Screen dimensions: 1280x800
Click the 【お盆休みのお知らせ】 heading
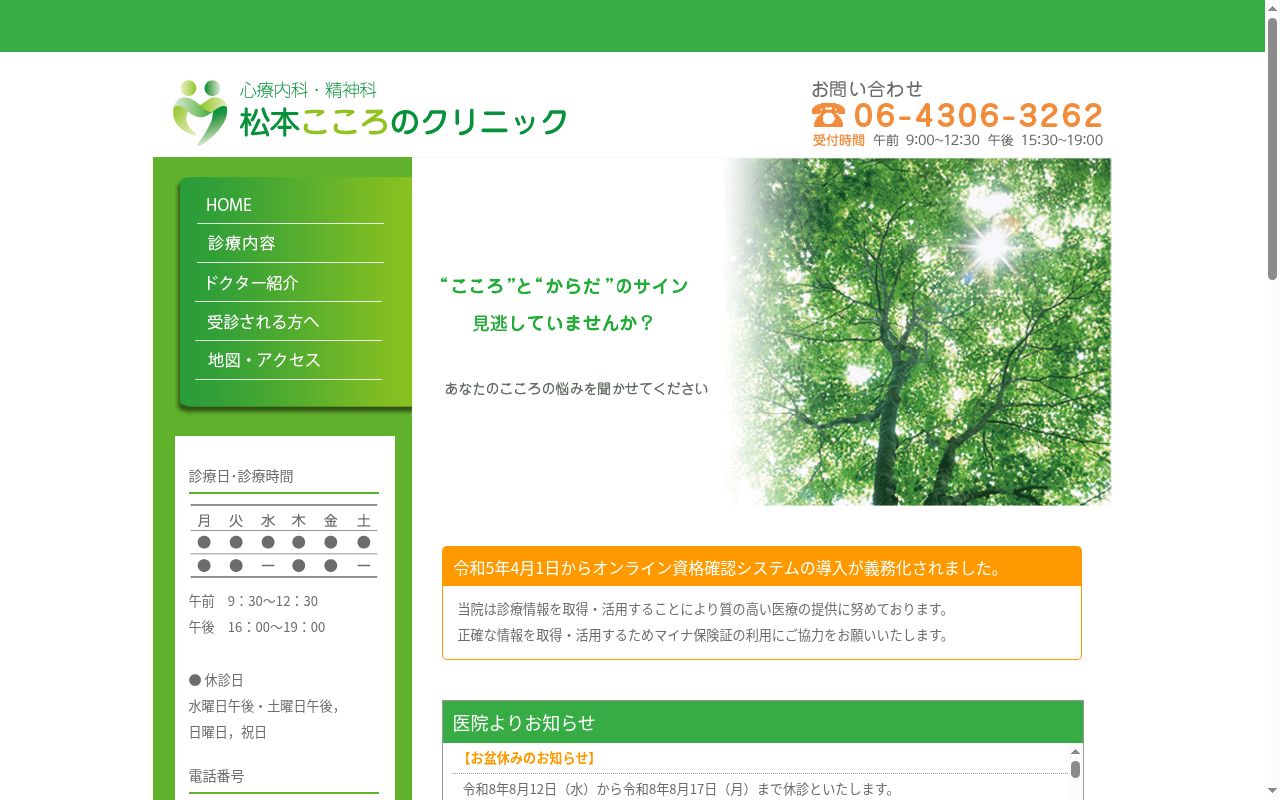click(528, 758)
